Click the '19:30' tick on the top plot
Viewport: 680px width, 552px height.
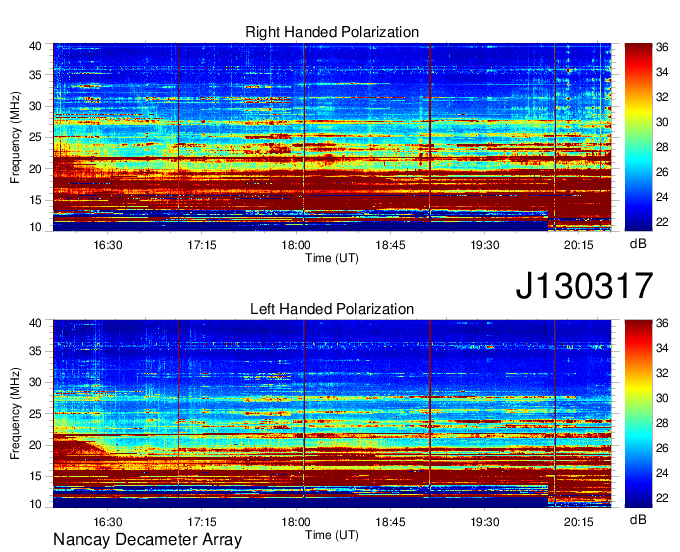click(x=484, y=245)
